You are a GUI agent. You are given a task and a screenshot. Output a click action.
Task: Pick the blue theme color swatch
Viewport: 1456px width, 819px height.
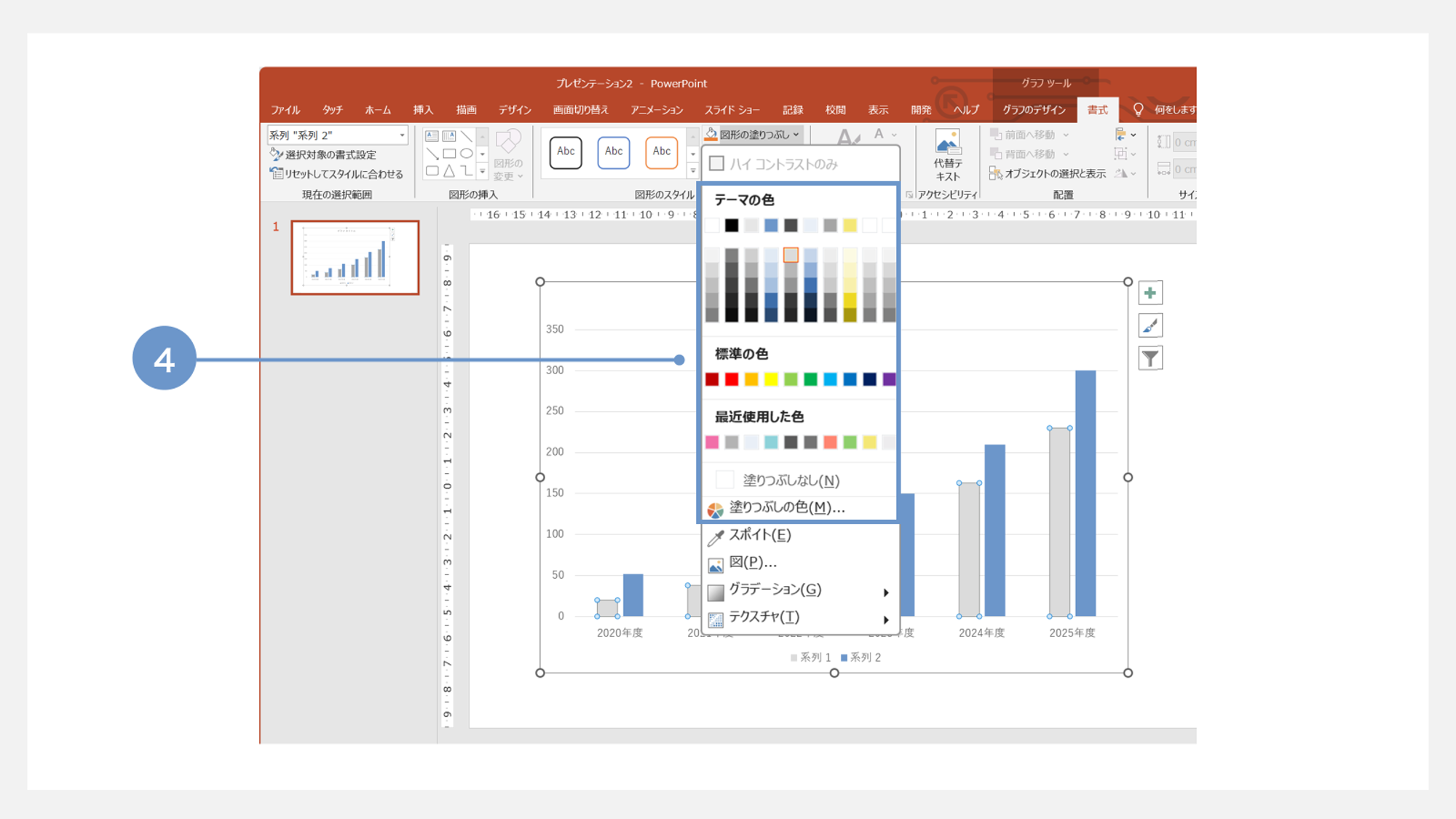coord(771,226)
